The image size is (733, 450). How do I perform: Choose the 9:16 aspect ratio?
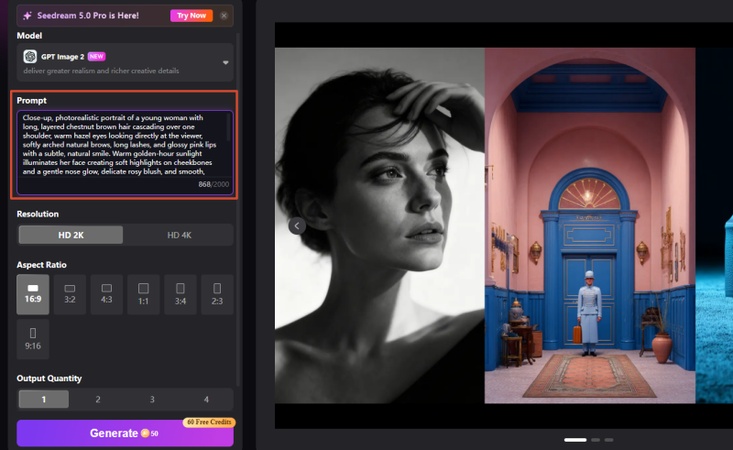(x=33, y=339)
